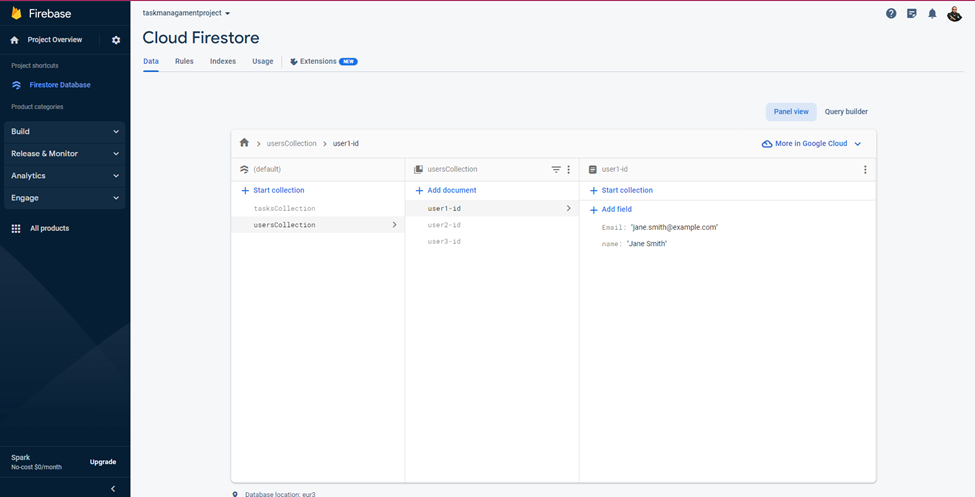
Task: Open usersCollection three-dot menu
Action: click(568, 169)
